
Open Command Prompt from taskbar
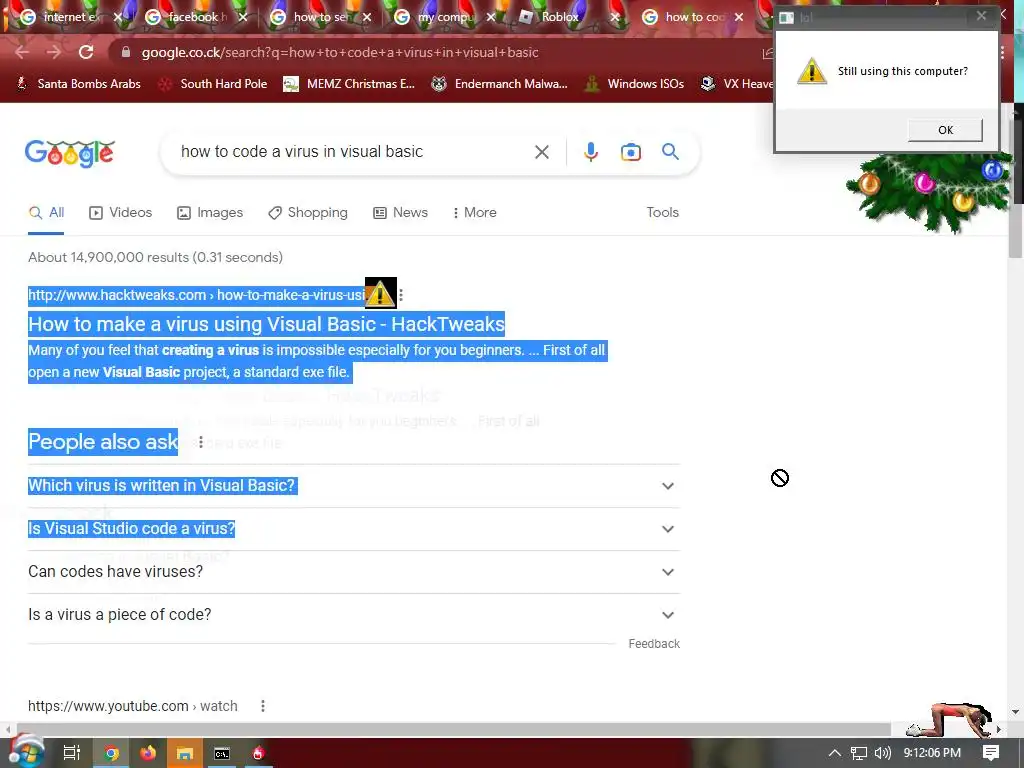222,754
